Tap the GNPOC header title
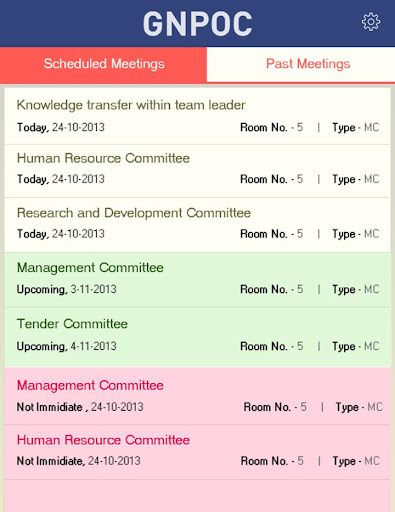395x512 pixels. click(197, 23)
